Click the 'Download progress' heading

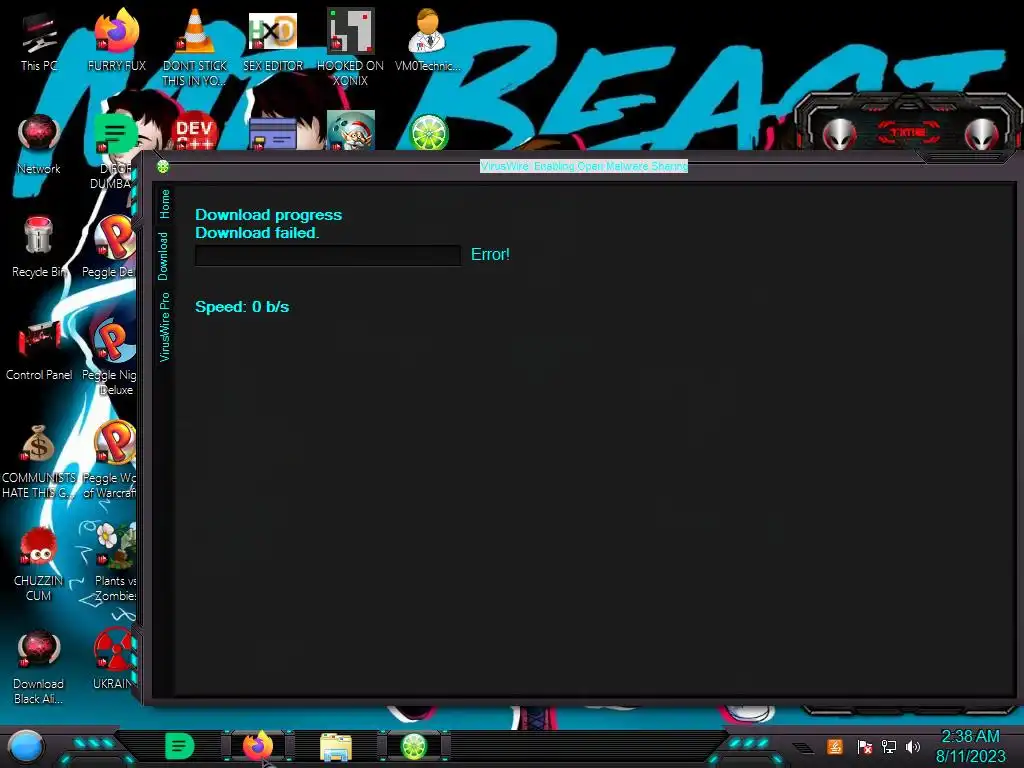[268, 215]
